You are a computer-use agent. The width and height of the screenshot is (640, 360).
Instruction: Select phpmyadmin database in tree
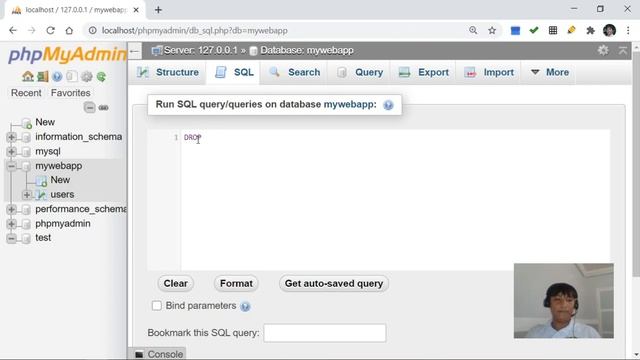(63, 224)
